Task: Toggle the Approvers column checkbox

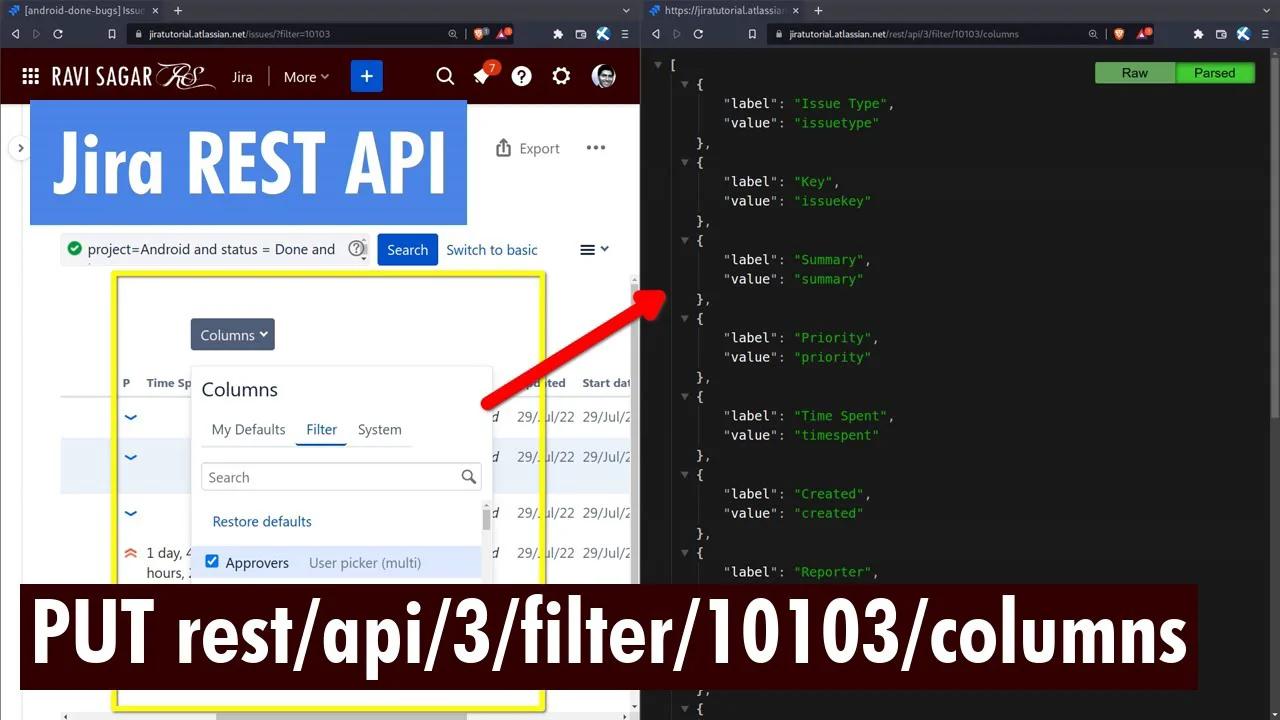Action: [x=212, y=561]
